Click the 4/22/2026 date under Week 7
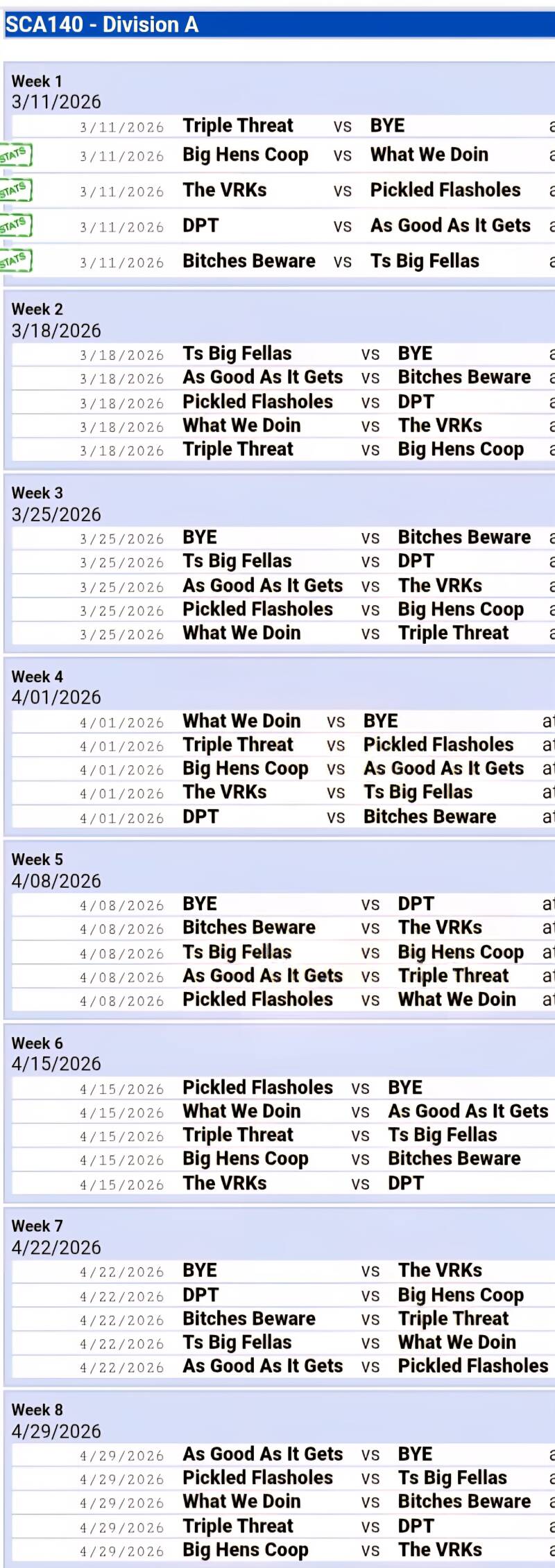Image resolution: width=555 pixels, height=1568 pixels. pos(56,1248)
